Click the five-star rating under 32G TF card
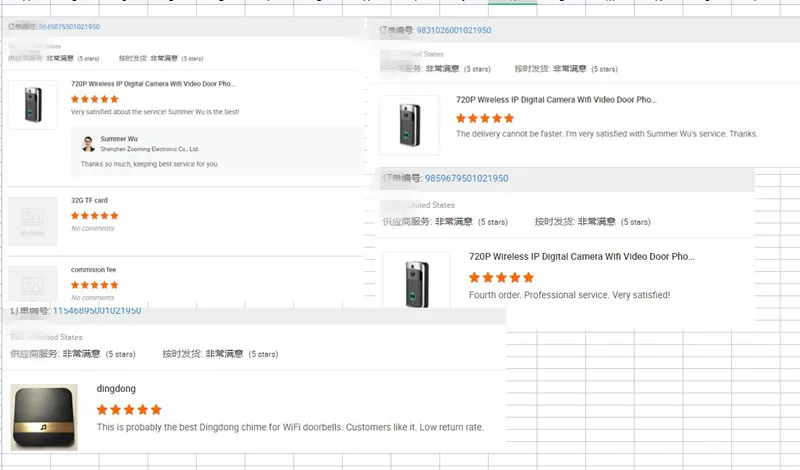This screenshot has width=800, height=470. [x=94, y=216]
